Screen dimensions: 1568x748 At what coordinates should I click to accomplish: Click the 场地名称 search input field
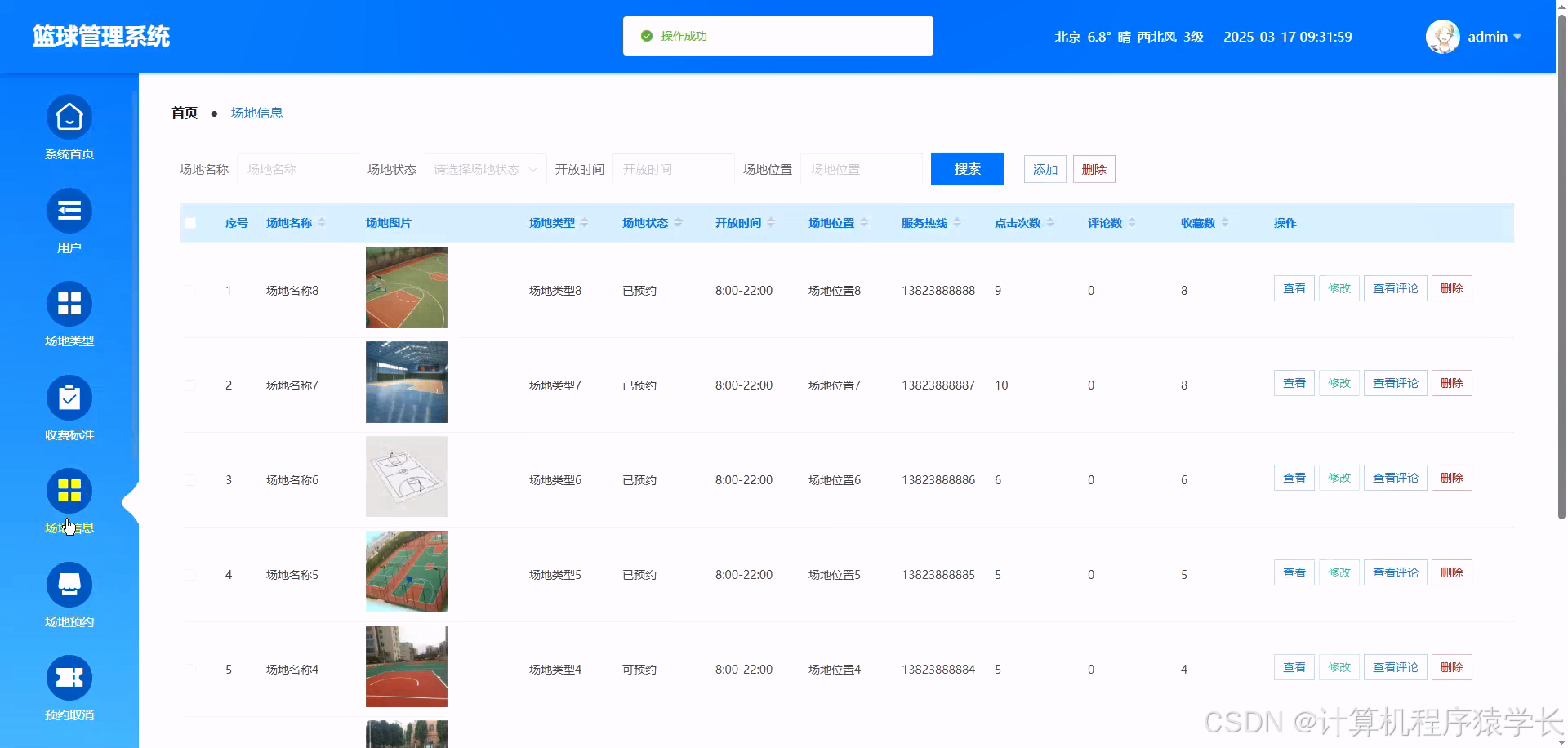tap(297, 169)
